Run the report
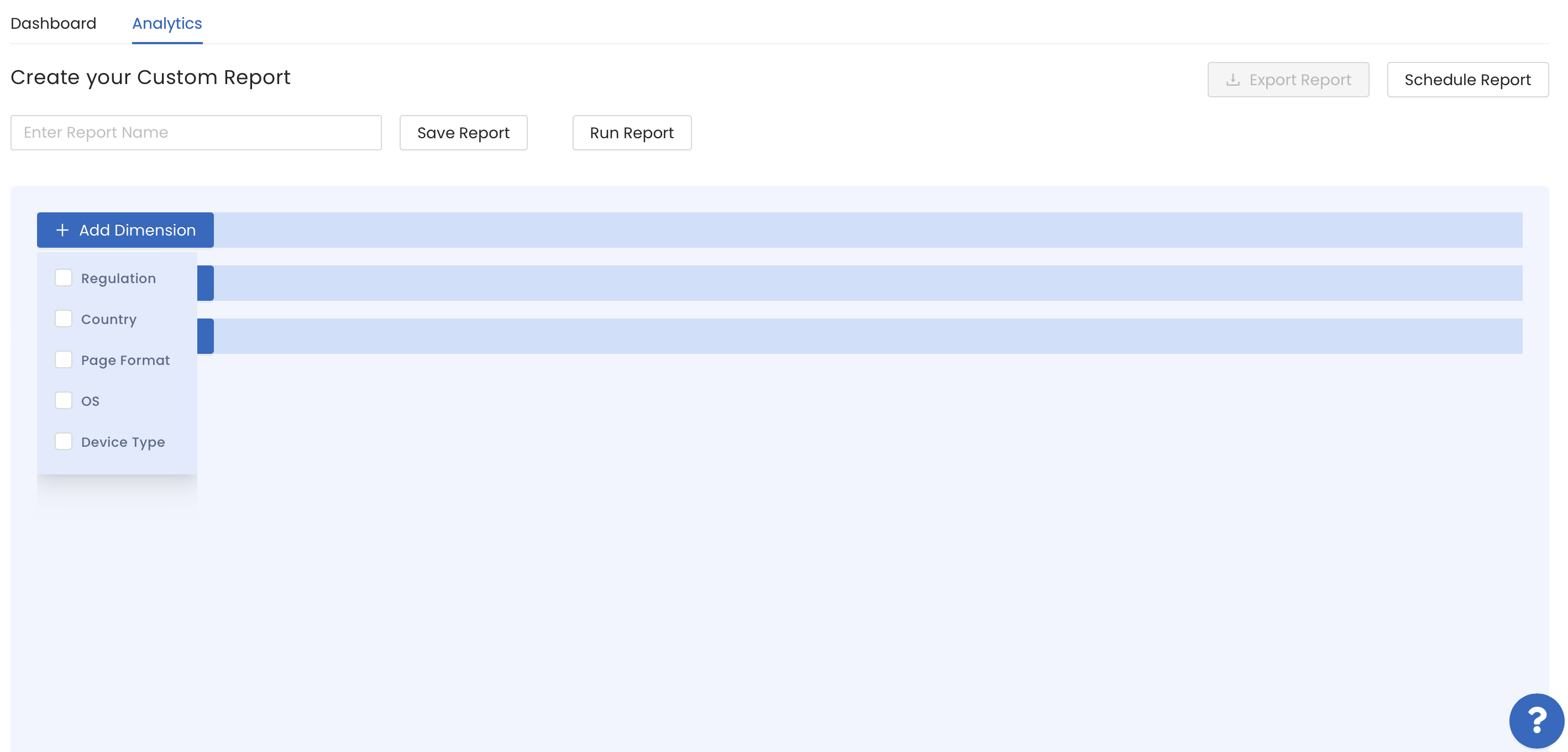 point(632,133)
